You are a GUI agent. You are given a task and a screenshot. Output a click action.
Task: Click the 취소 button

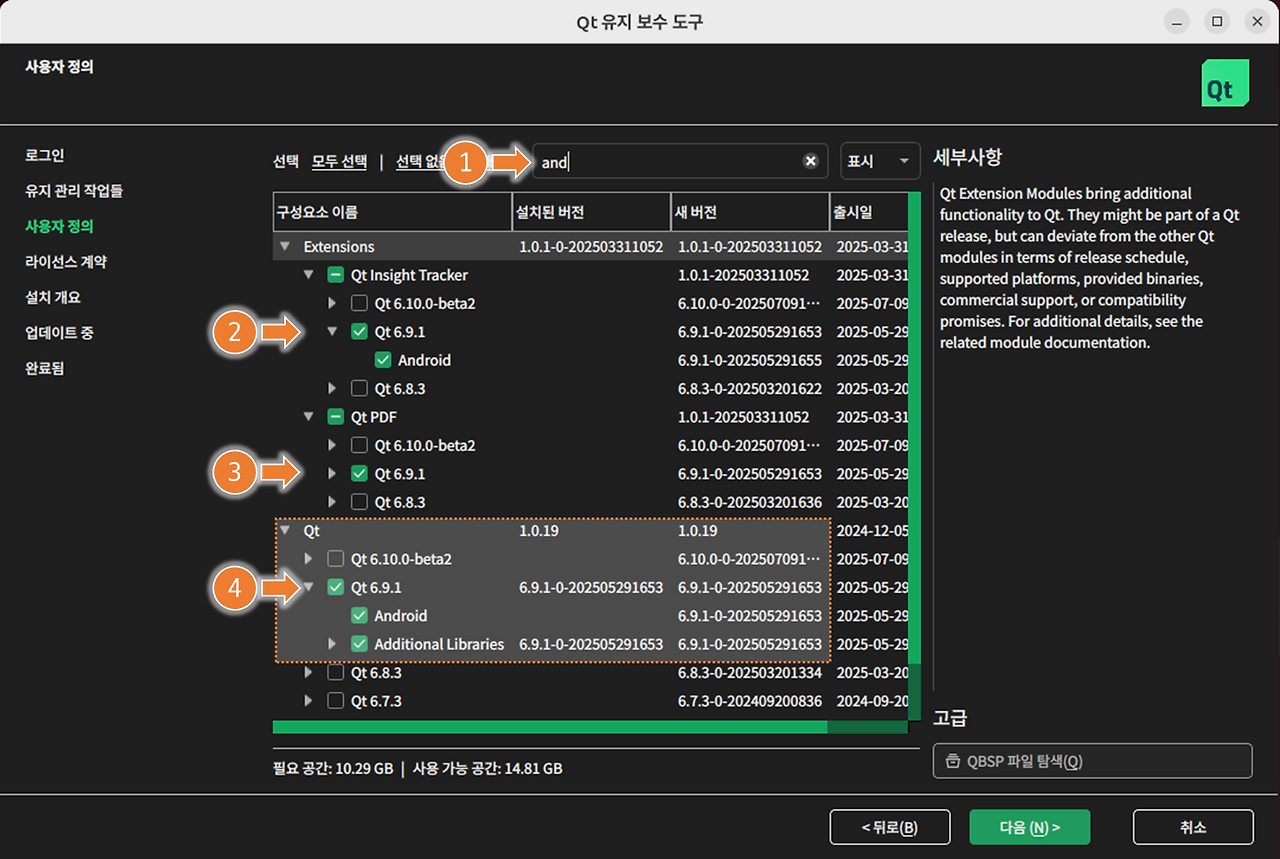[1193, 827]
